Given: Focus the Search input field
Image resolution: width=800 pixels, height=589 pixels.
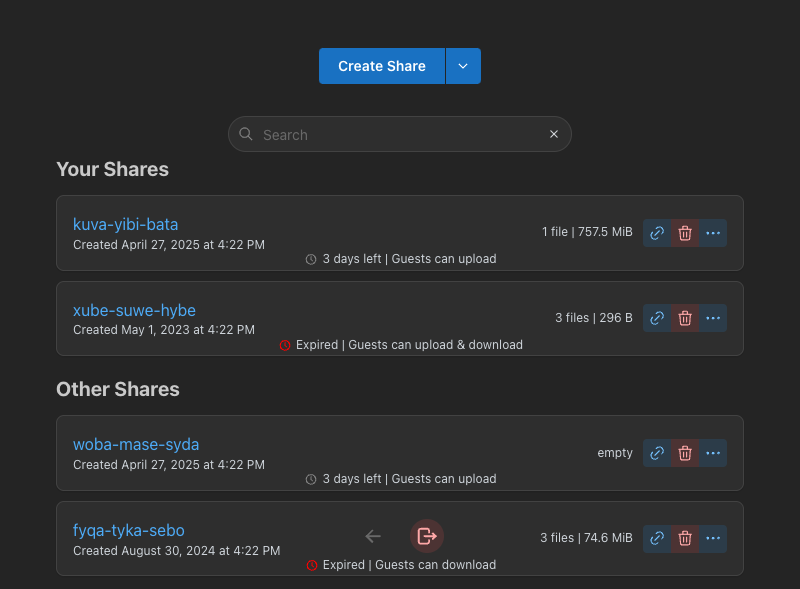Looking at the screenshot, I should pyautogui.click(x=399, y=134).
